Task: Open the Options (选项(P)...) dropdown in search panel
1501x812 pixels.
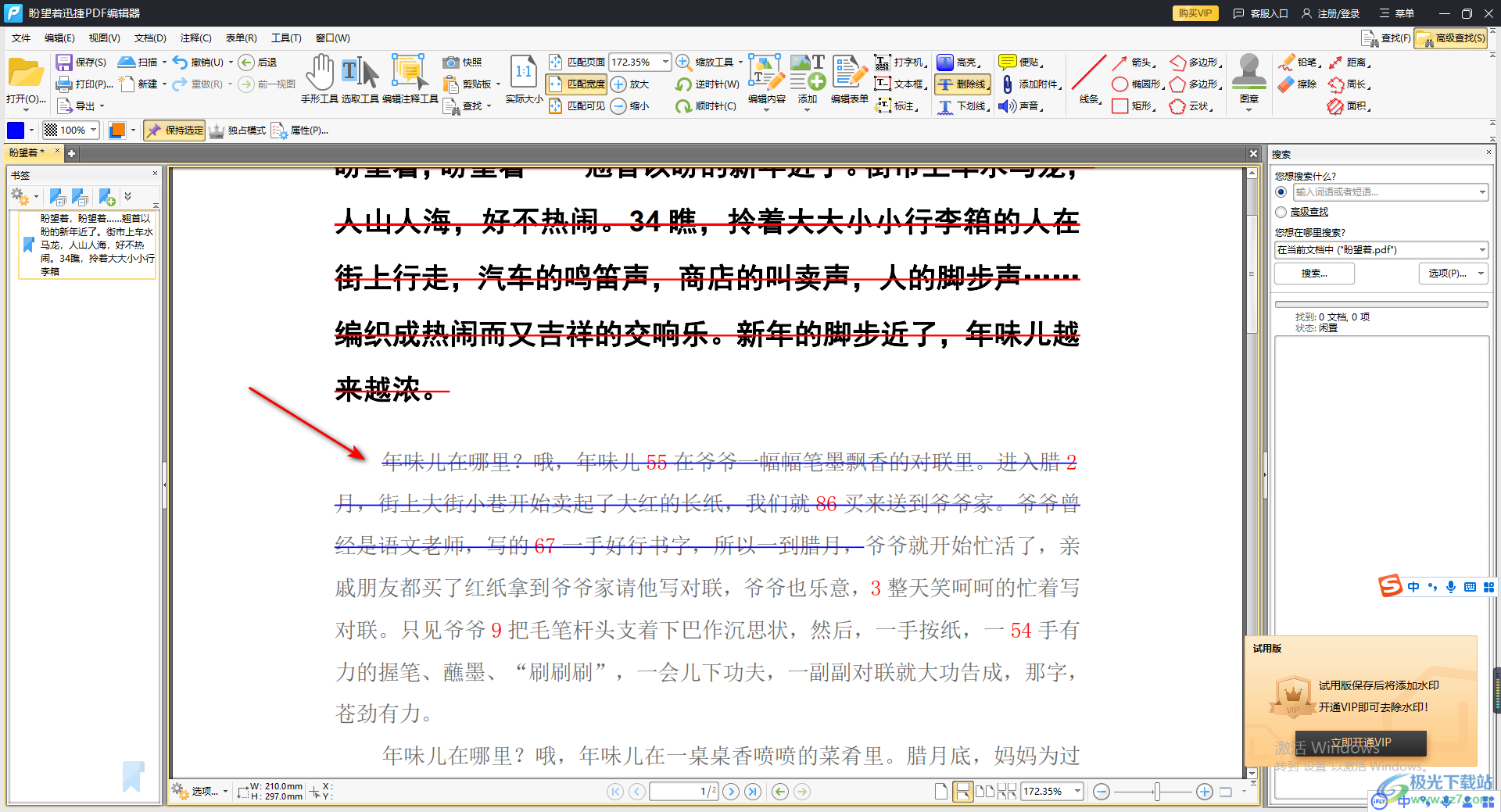Action: 1453,273
